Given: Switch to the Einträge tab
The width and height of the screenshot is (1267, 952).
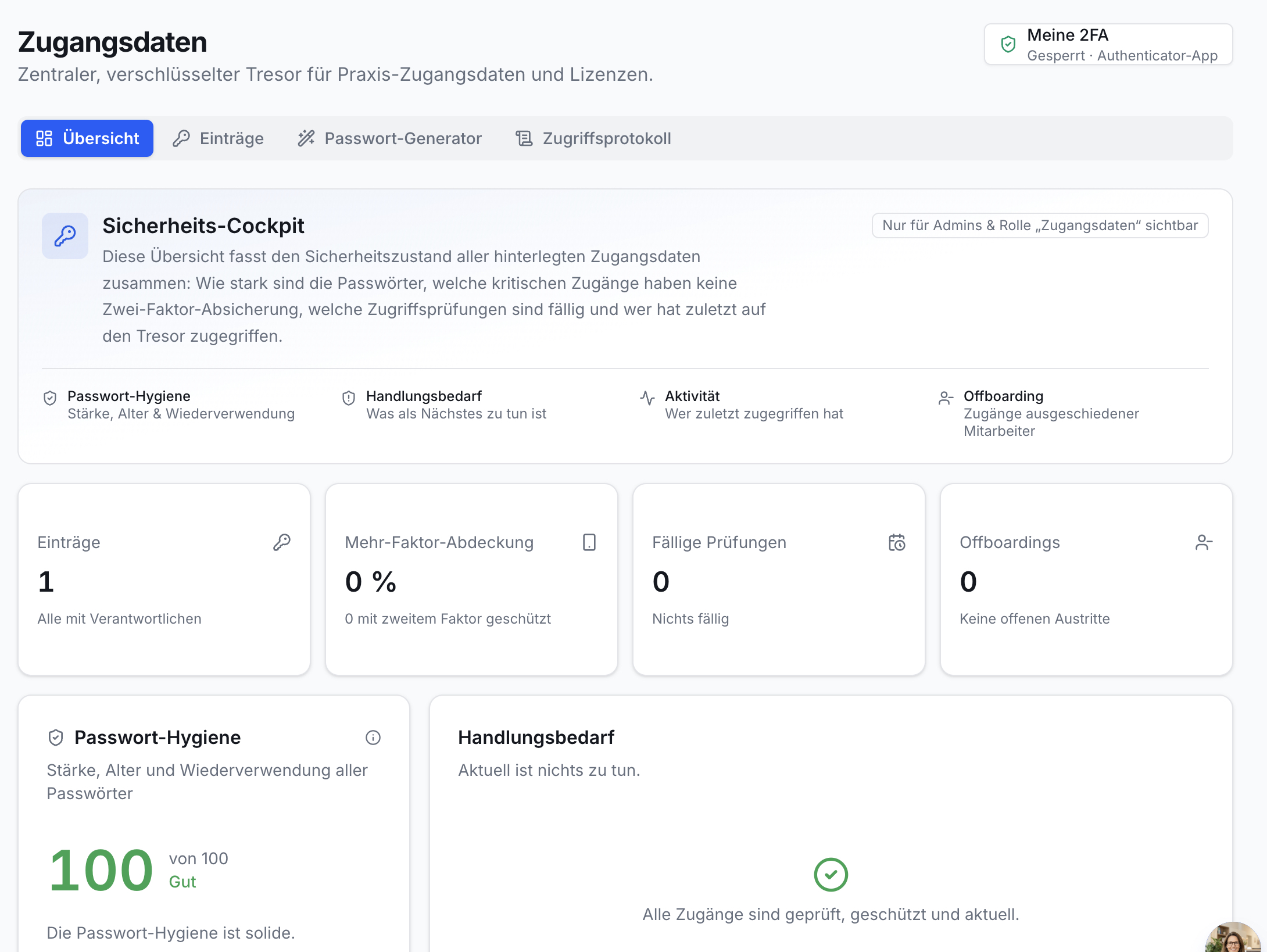Looking at the screenshot, I should pyautogui.click(x=218, y=138).
